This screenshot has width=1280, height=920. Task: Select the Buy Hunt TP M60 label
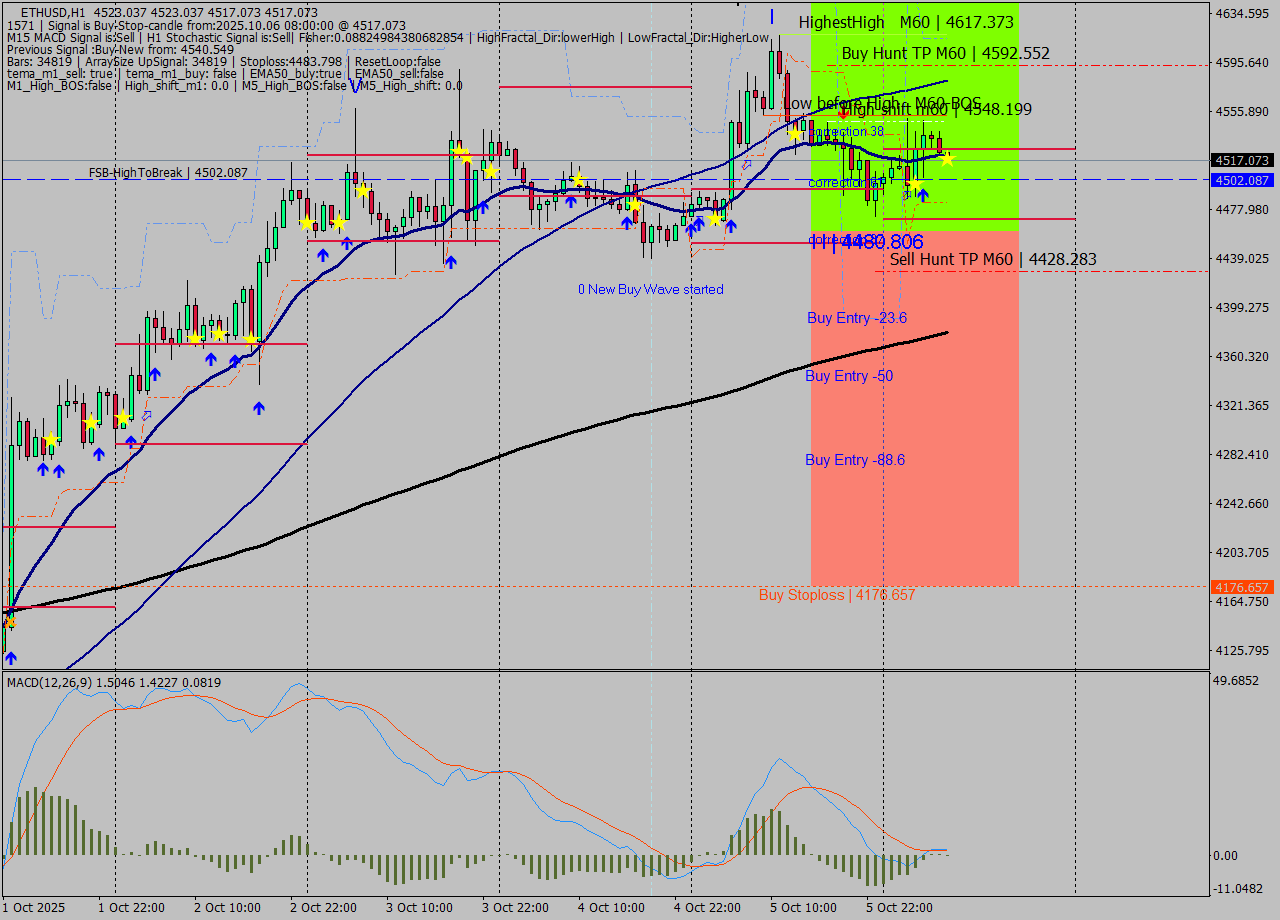(x=945, y=53)
